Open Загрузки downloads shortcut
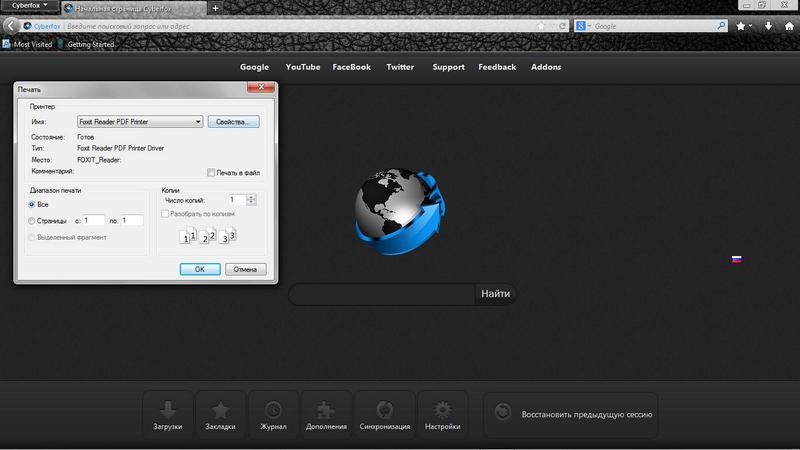The height and width of the screenshot is (450, 800). coord(168,415)
